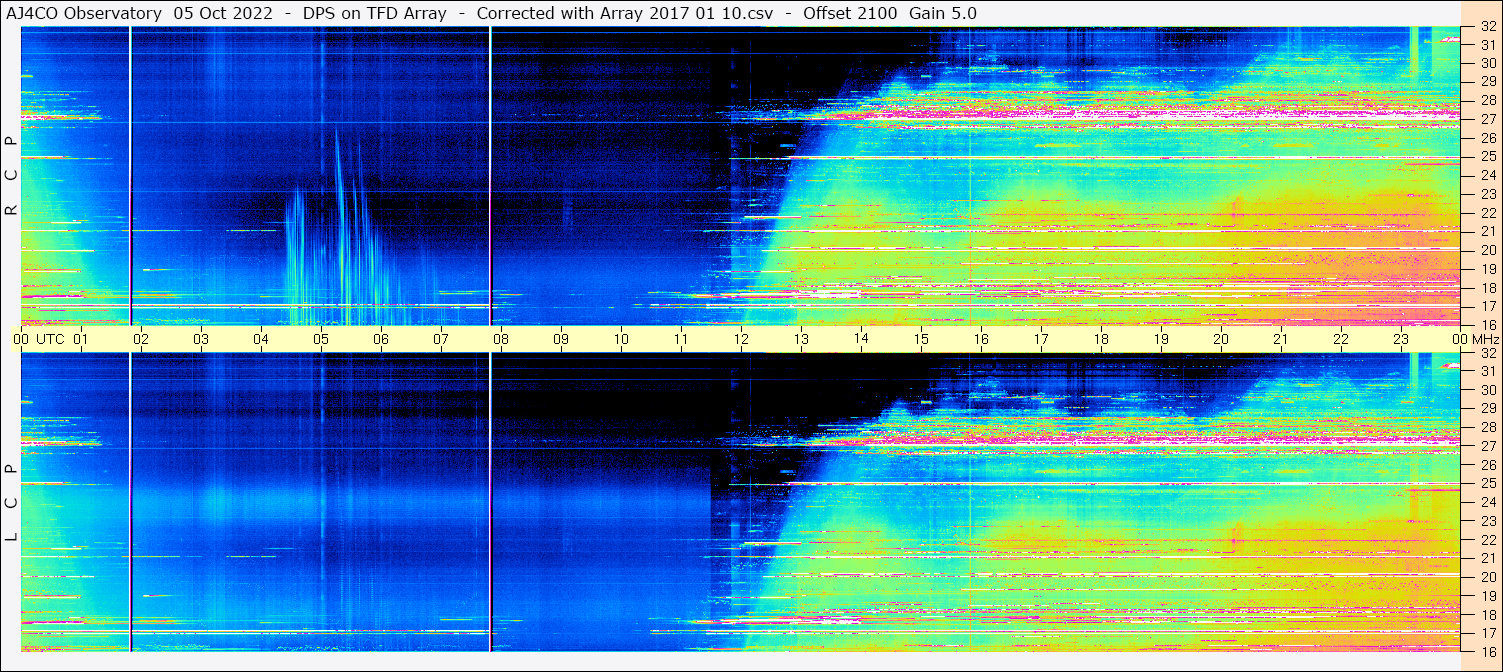This screenshot has width=1503, height=672.
Task: Click the RCP label beside the upper spectrogram
Action: [x=11, y=176]
